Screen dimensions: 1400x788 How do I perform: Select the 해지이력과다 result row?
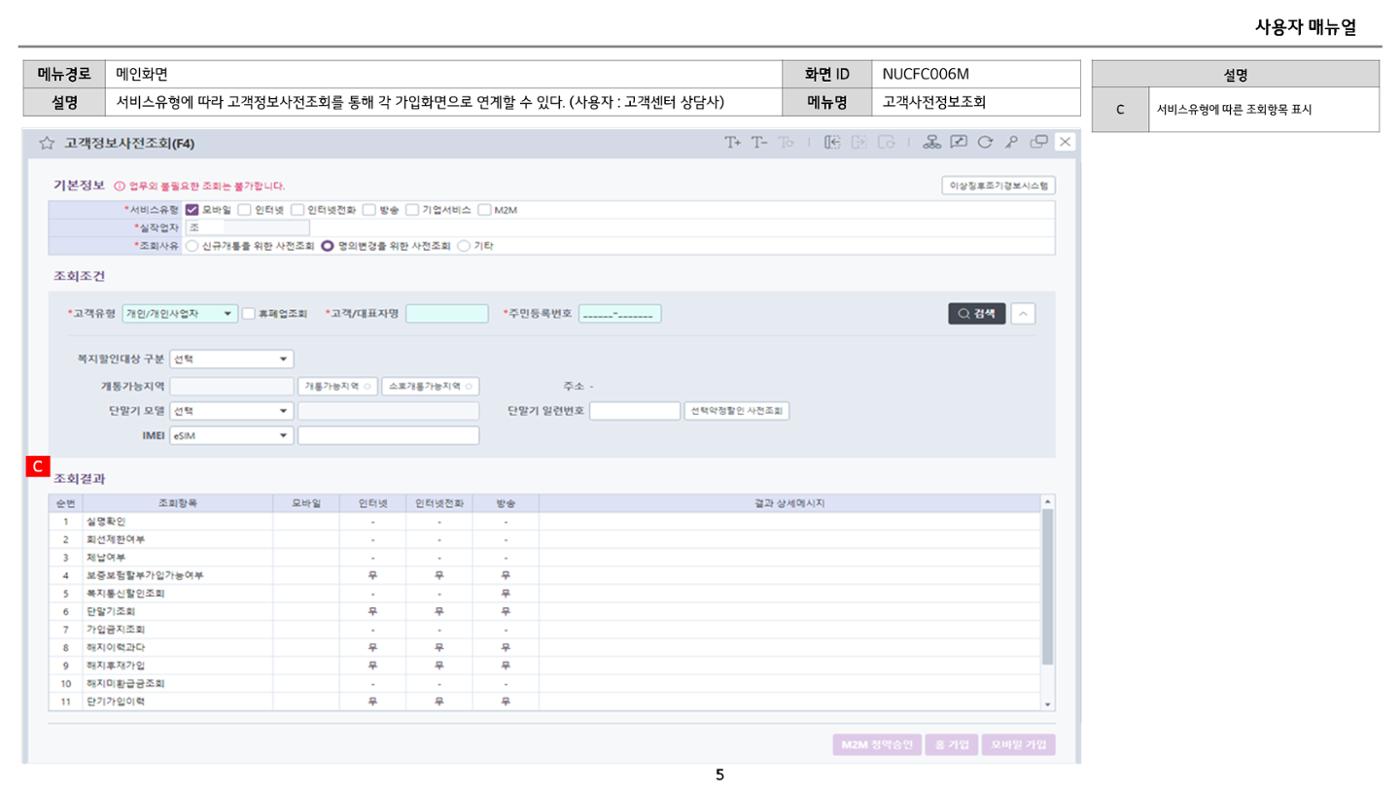[545, 647]
